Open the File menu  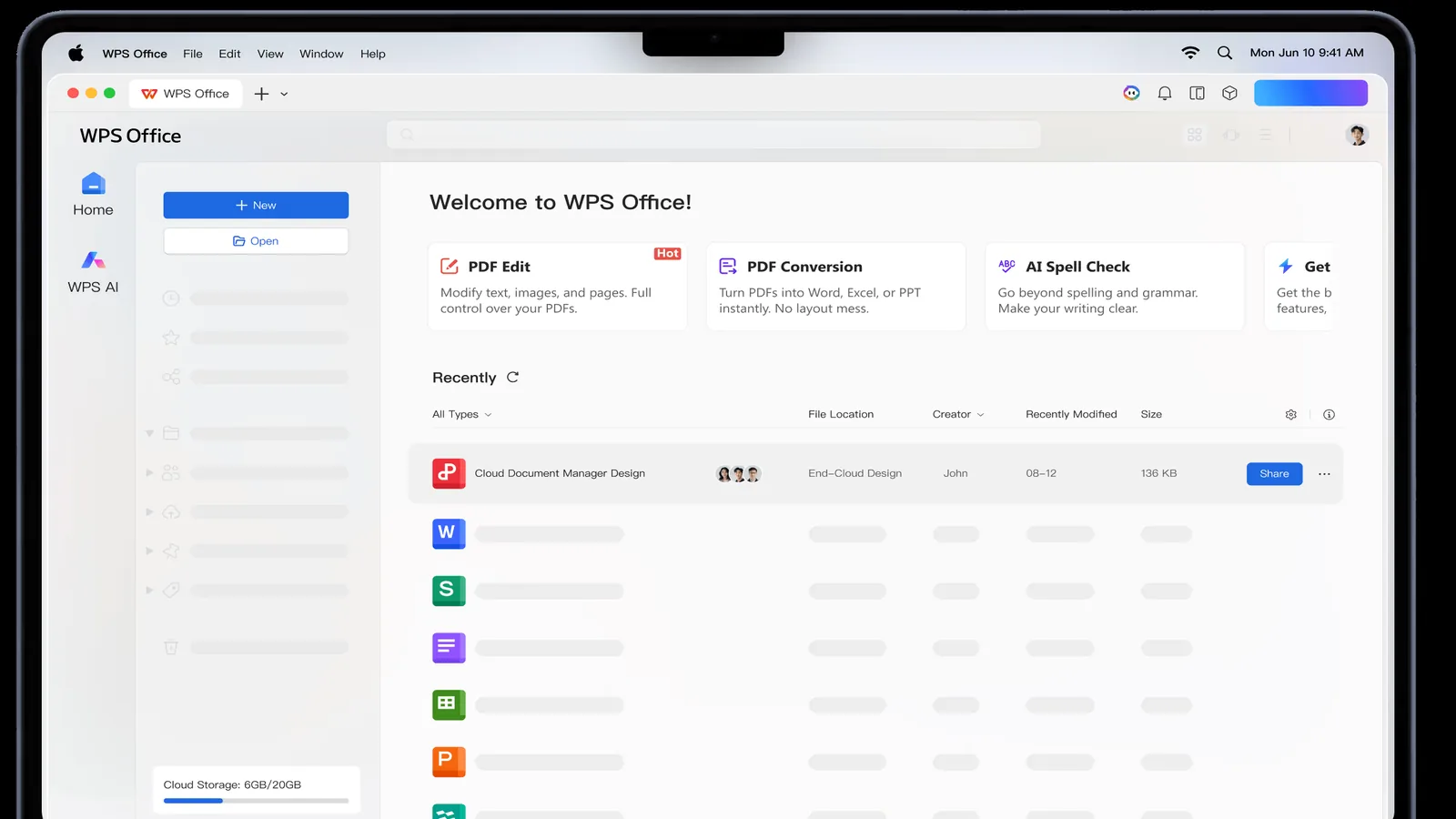pyautogui.click(x=193, y=54)
